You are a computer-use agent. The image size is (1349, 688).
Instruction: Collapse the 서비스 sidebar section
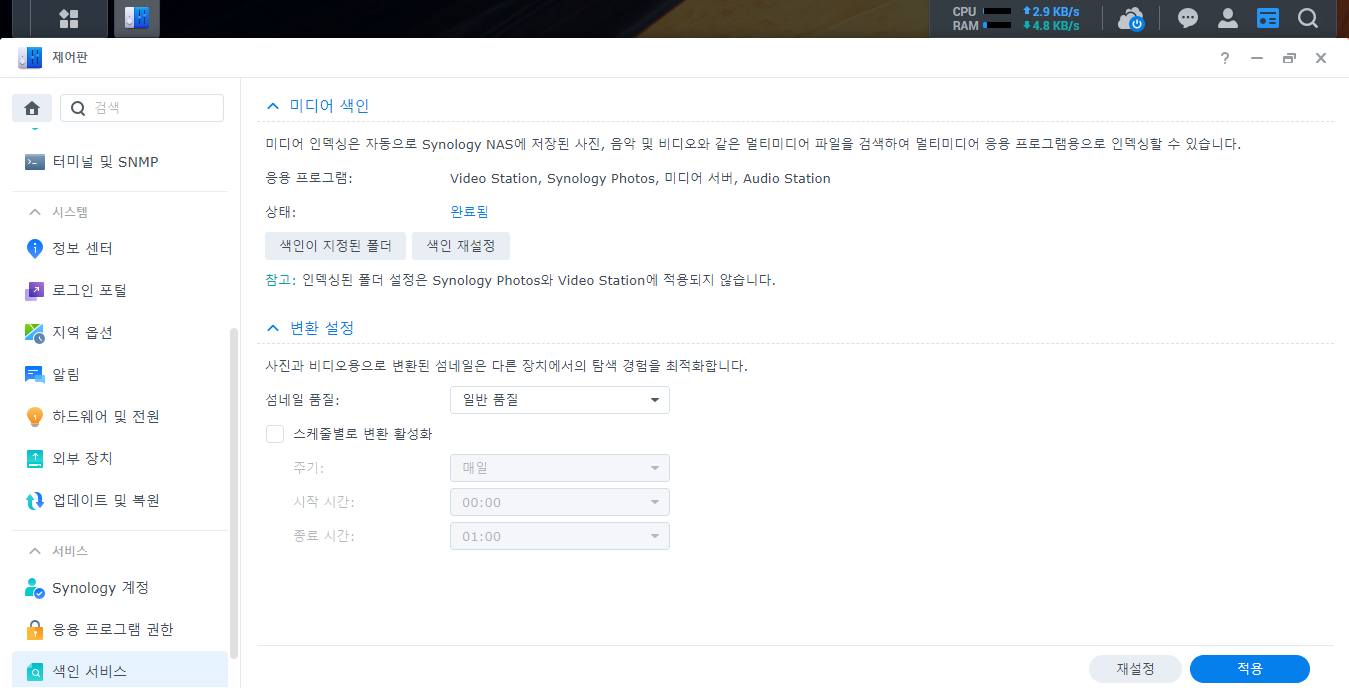click(35, 551)
